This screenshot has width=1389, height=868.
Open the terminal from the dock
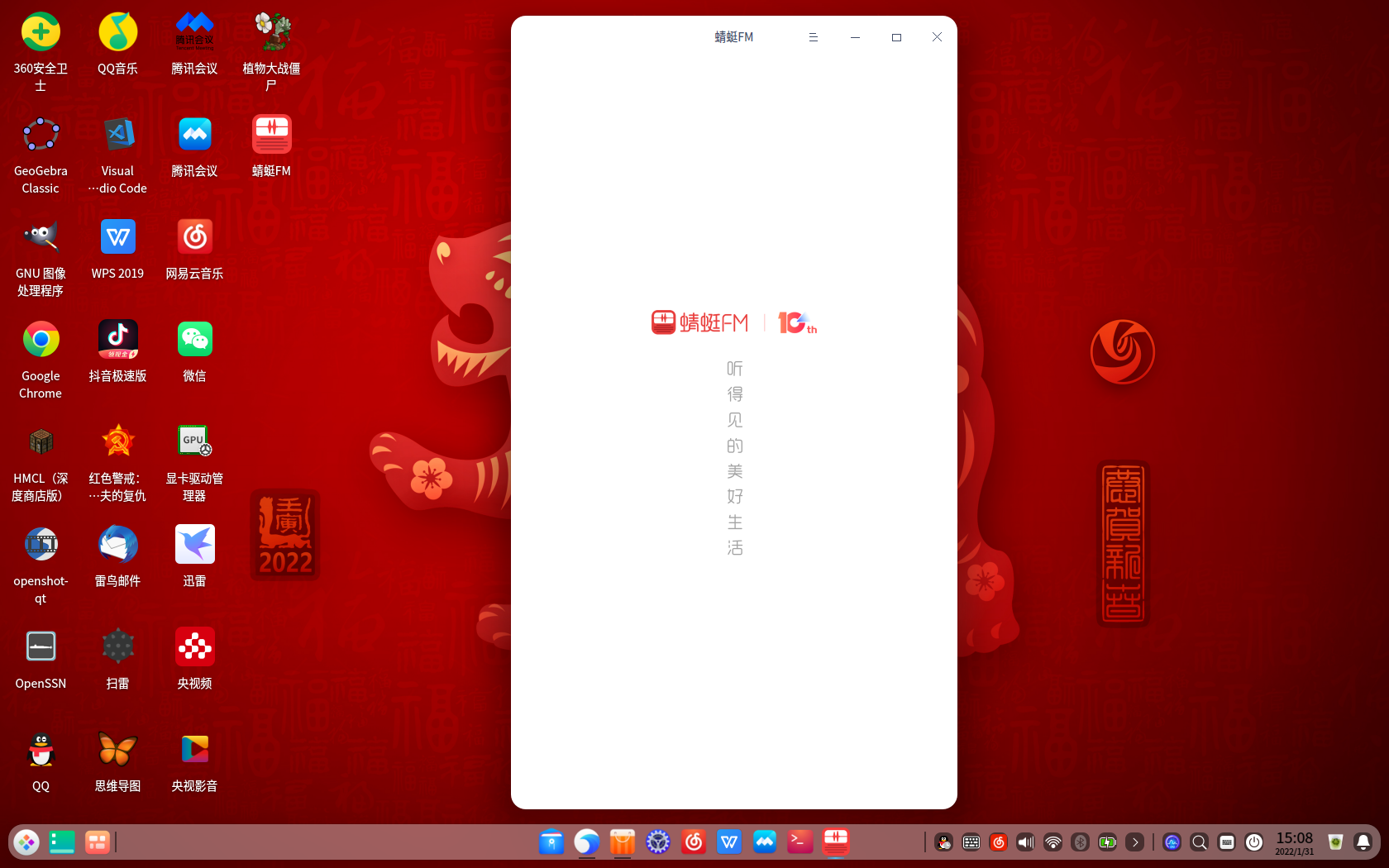pyautogui.click(x=800, y=842)
